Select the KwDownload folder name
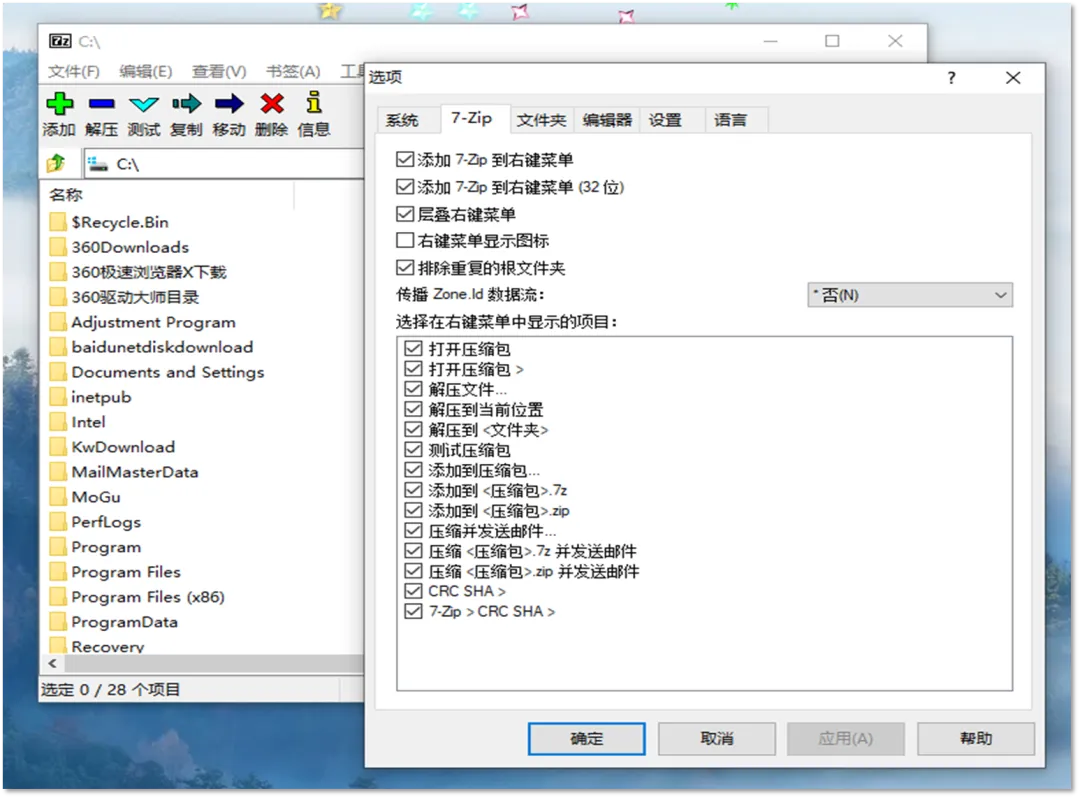This screenshot has height=798, width=1080. click(123, 448)
